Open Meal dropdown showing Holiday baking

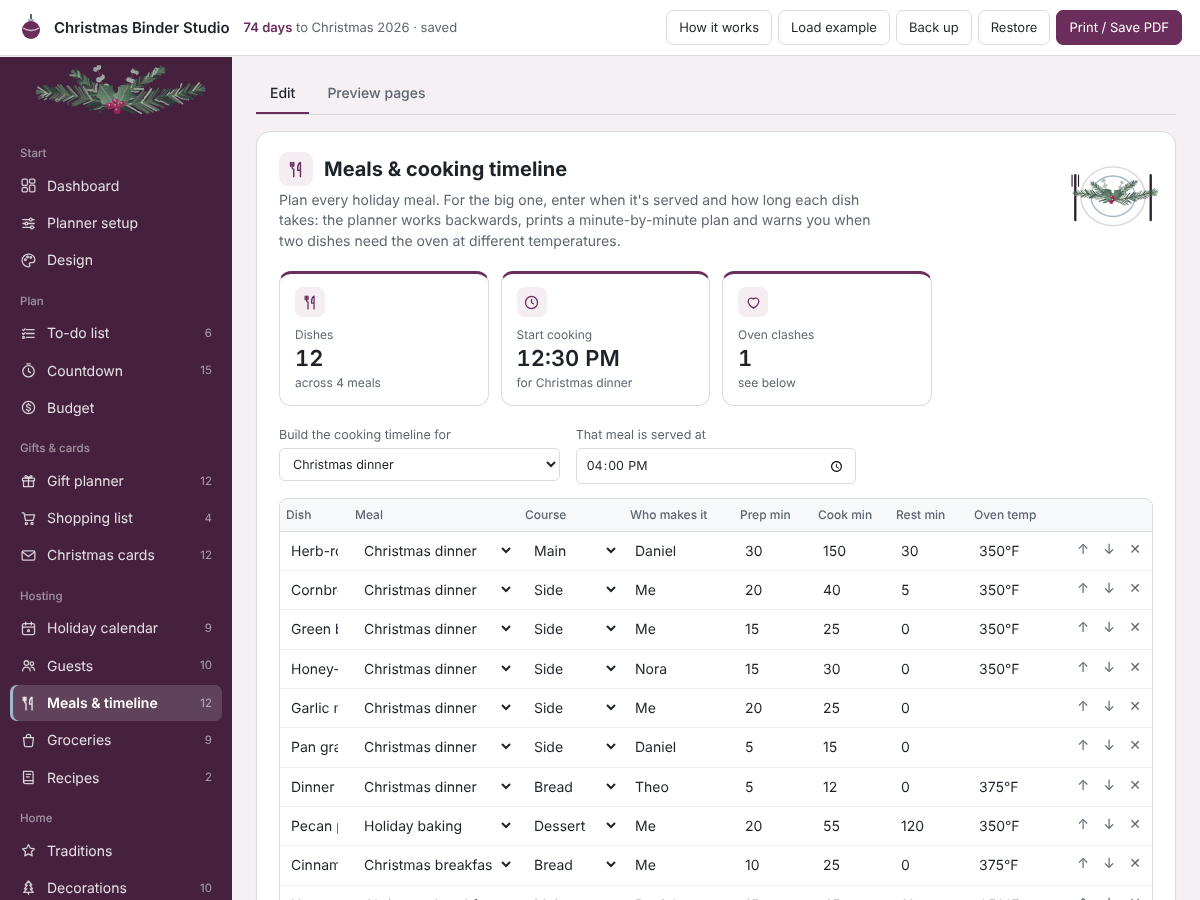pyautogui.click(x=437, y=826)
